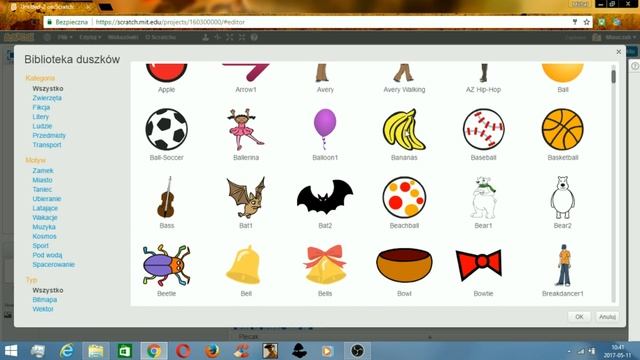Filter sprites by Wektor type
This screenshot has height=360, width=640.
[43, 309]
